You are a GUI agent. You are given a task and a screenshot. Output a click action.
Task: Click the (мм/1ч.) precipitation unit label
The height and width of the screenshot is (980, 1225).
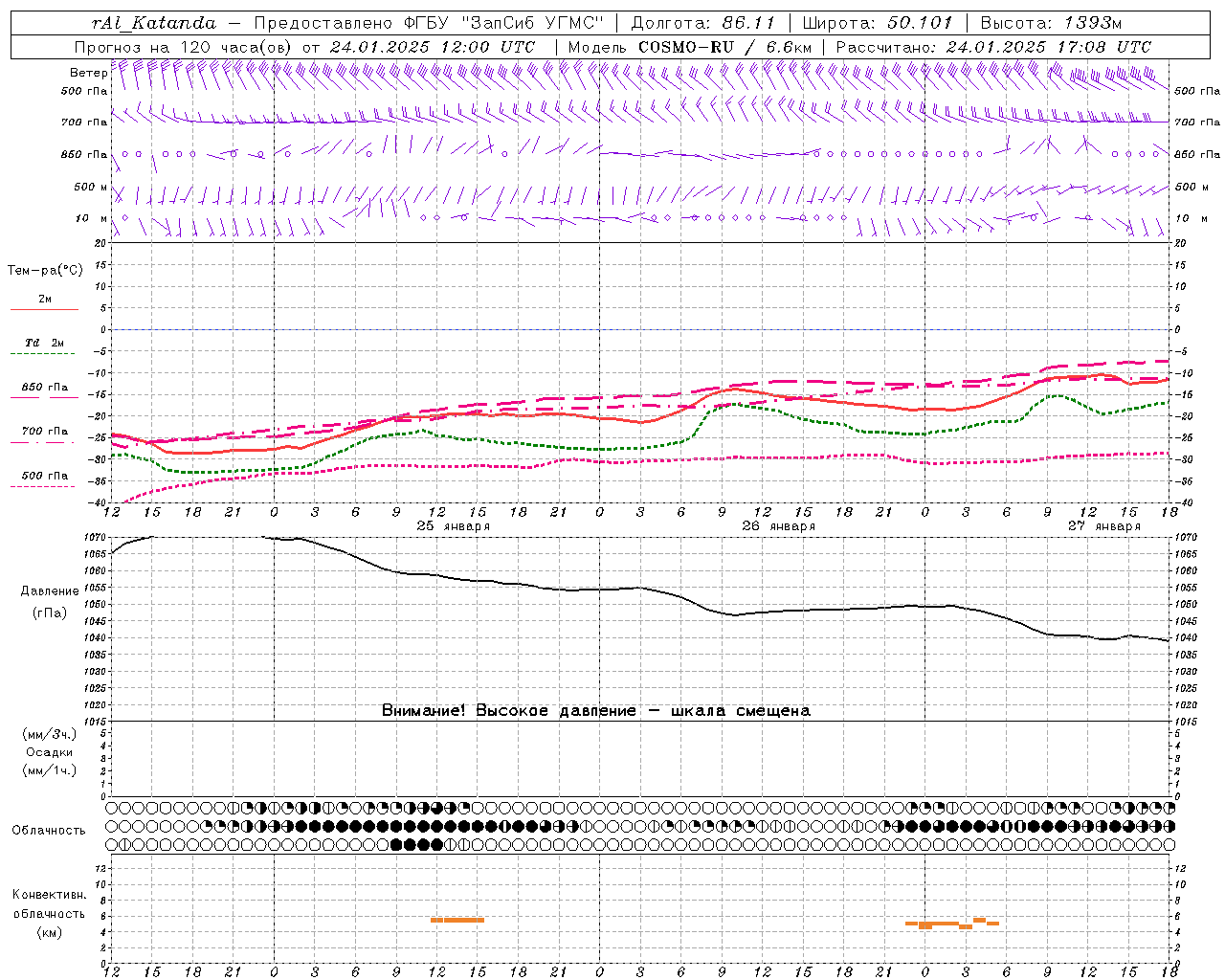(49, 770)
